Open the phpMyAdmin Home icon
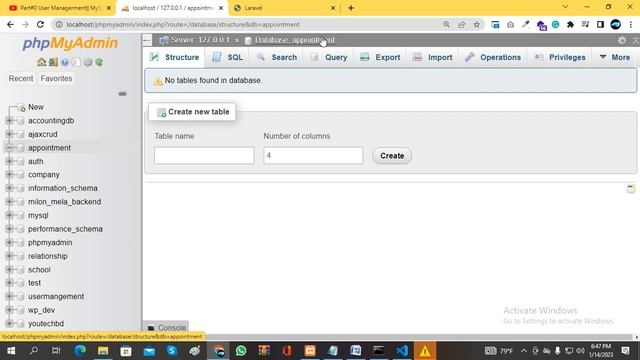 (x=41, y=62)
